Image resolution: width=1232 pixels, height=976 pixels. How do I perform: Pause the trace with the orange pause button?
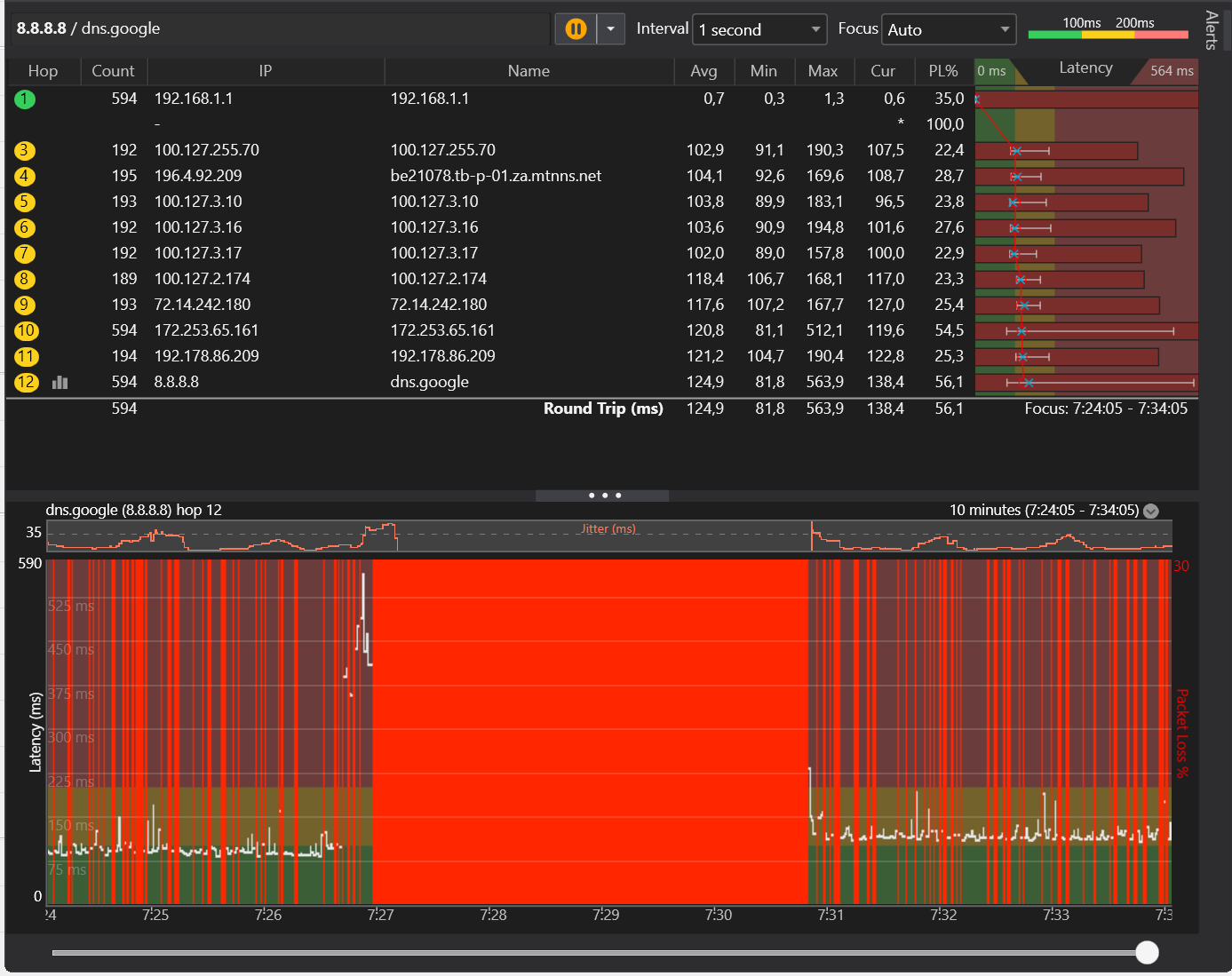(576, 29)
